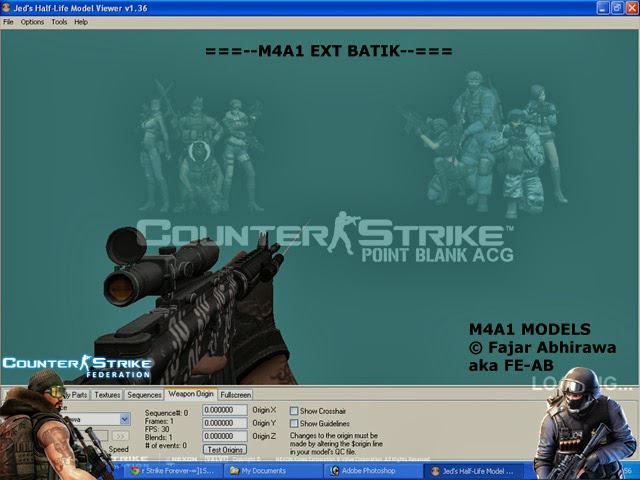Click the M4A1 MODELS caption text
Viewport: 640px width, 480px height.
[529, 329]
